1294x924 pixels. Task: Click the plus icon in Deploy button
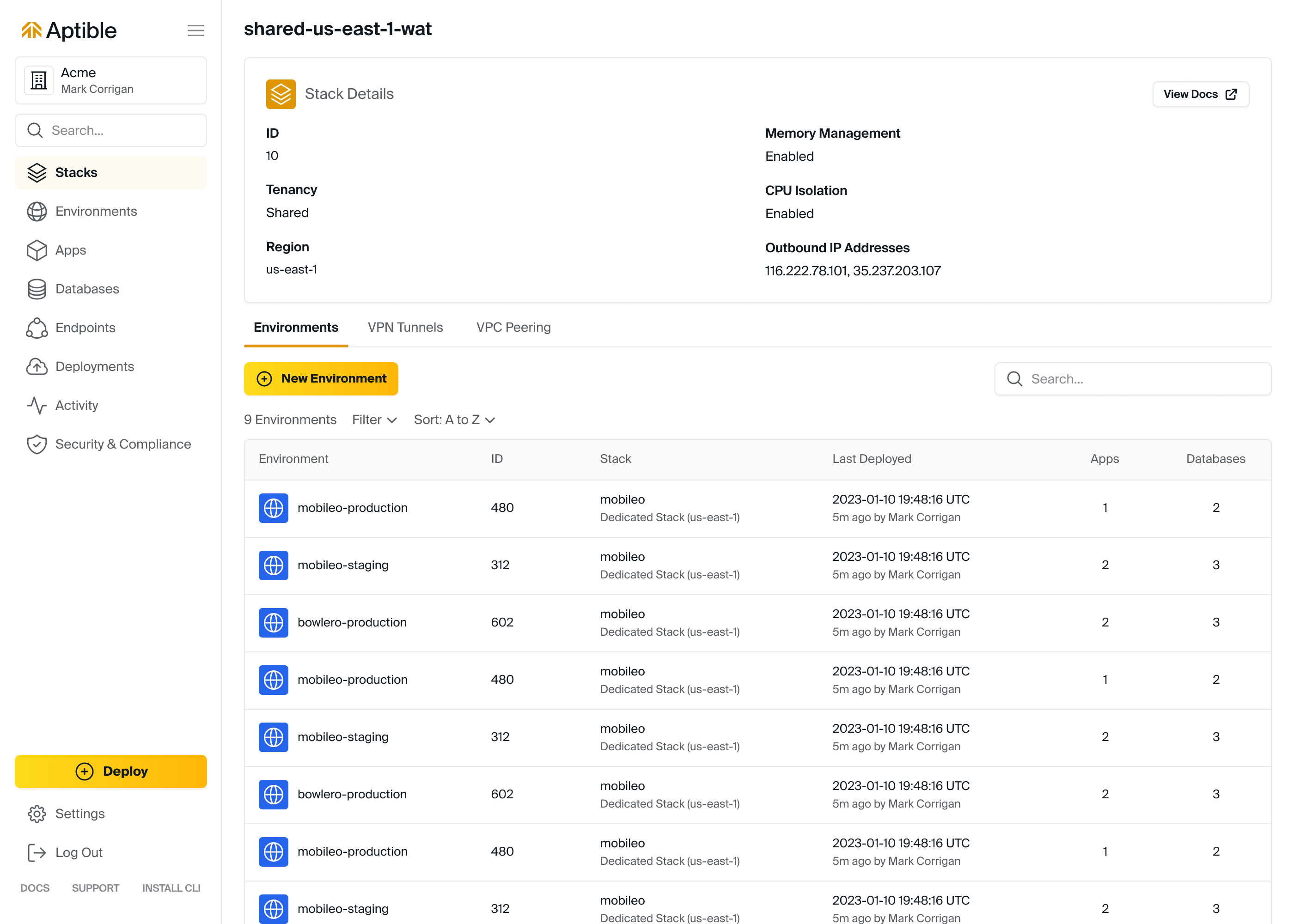pos(85,772)
